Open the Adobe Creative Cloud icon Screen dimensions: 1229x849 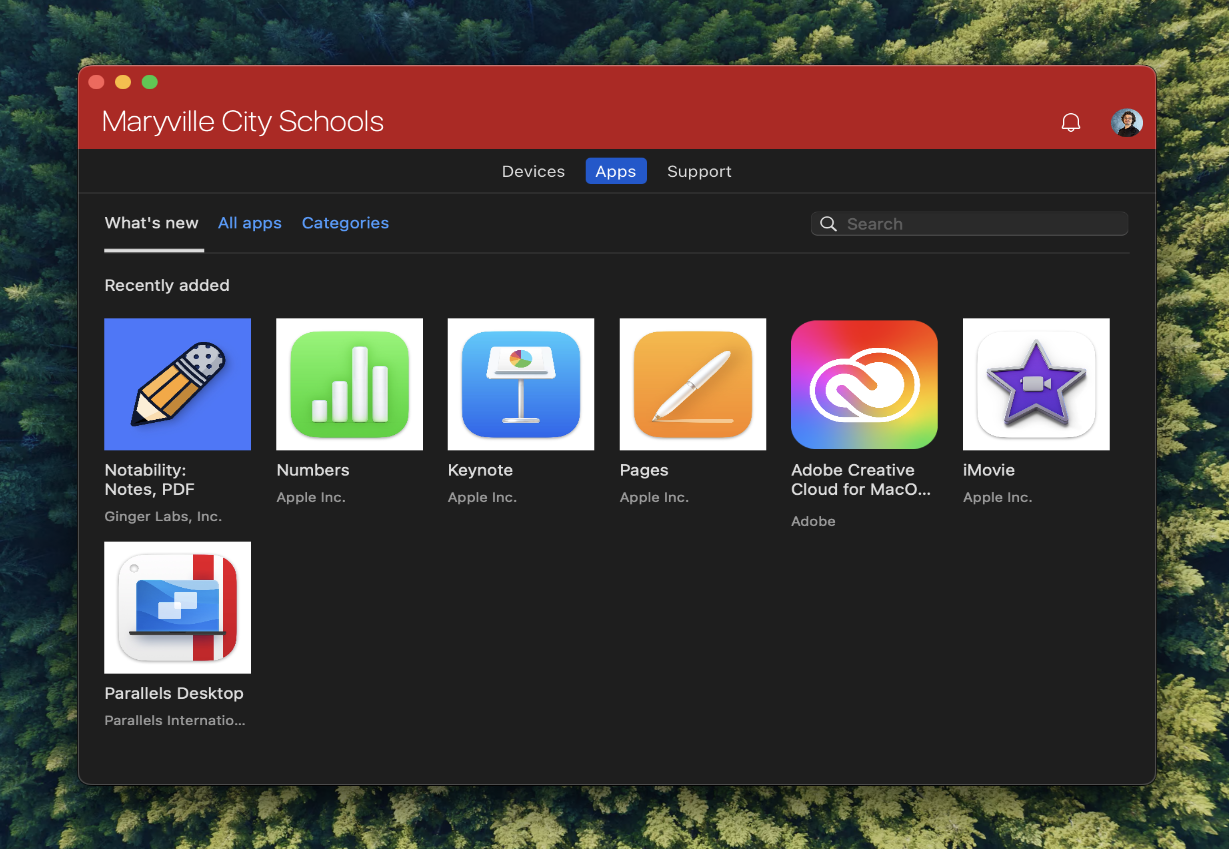pos(864,384)
